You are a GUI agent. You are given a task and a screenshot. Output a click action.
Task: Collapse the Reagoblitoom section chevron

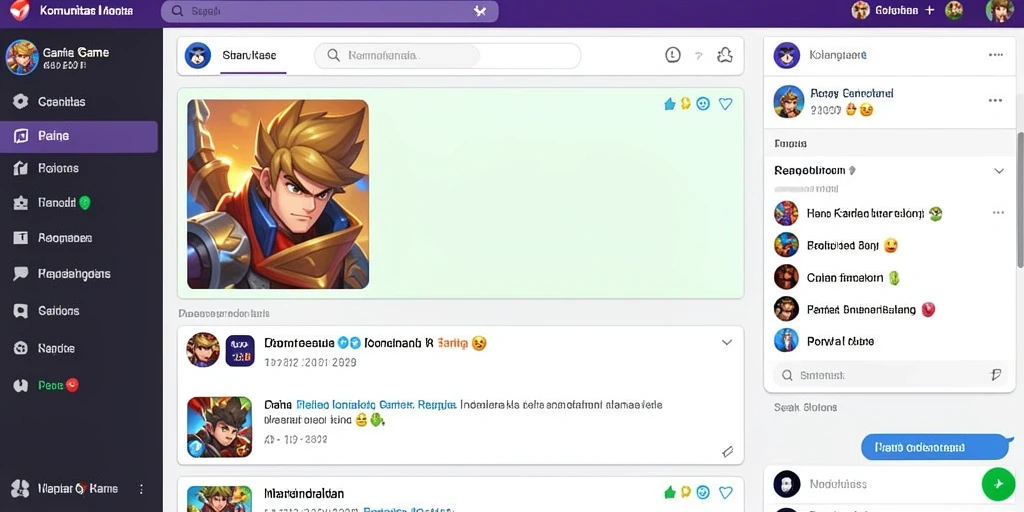point(999,171)
